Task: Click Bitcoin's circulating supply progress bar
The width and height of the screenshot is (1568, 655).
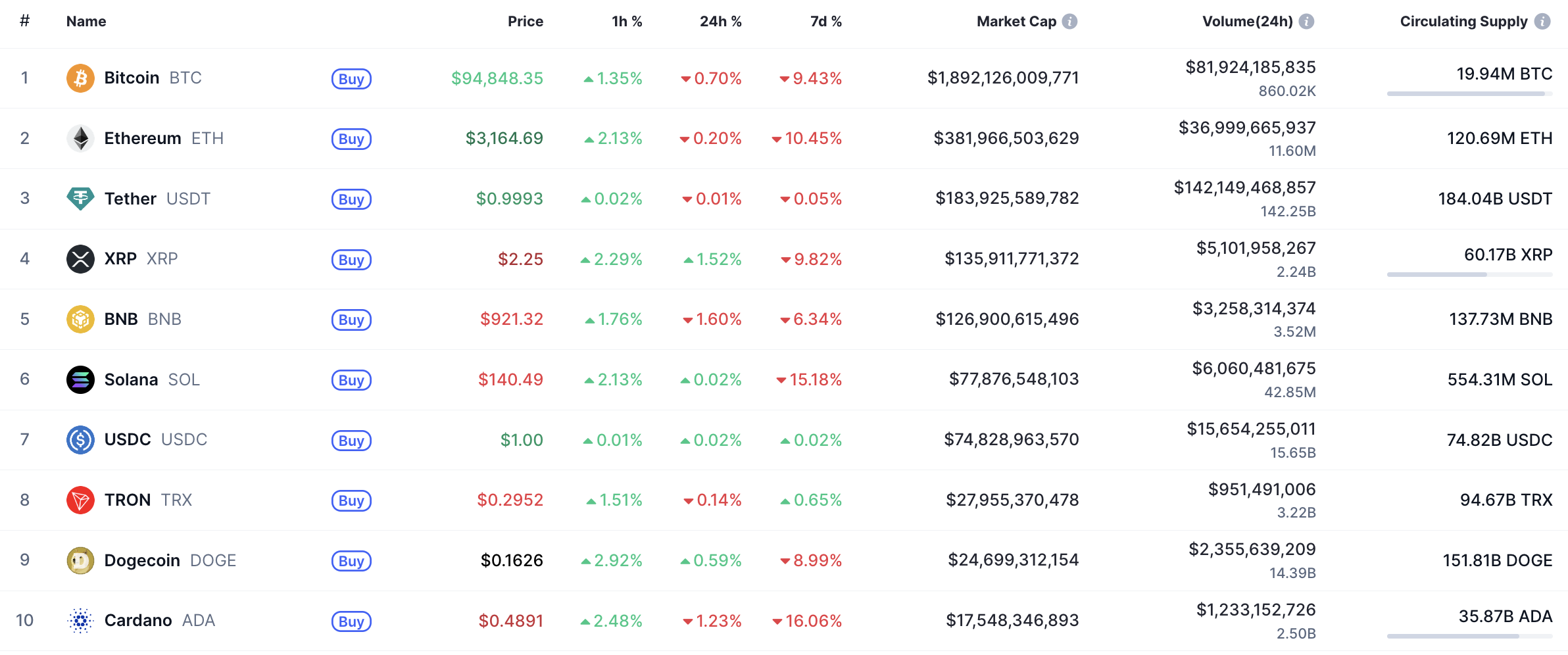Action: [1469, 94]
